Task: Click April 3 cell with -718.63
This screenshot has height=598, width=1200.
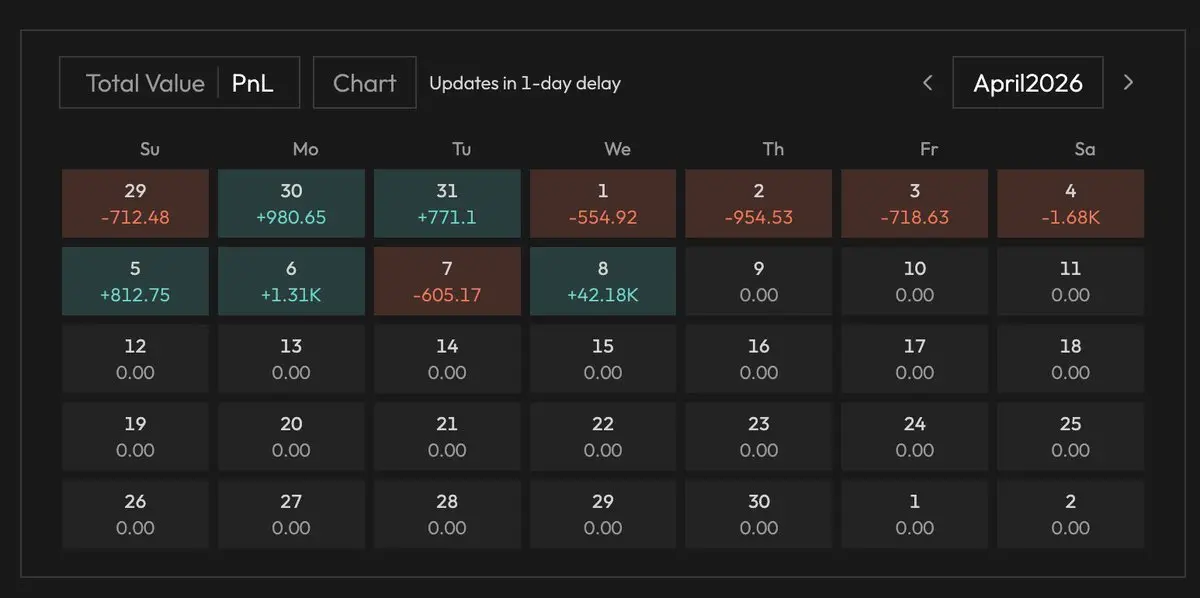Action: click(915, 204)
